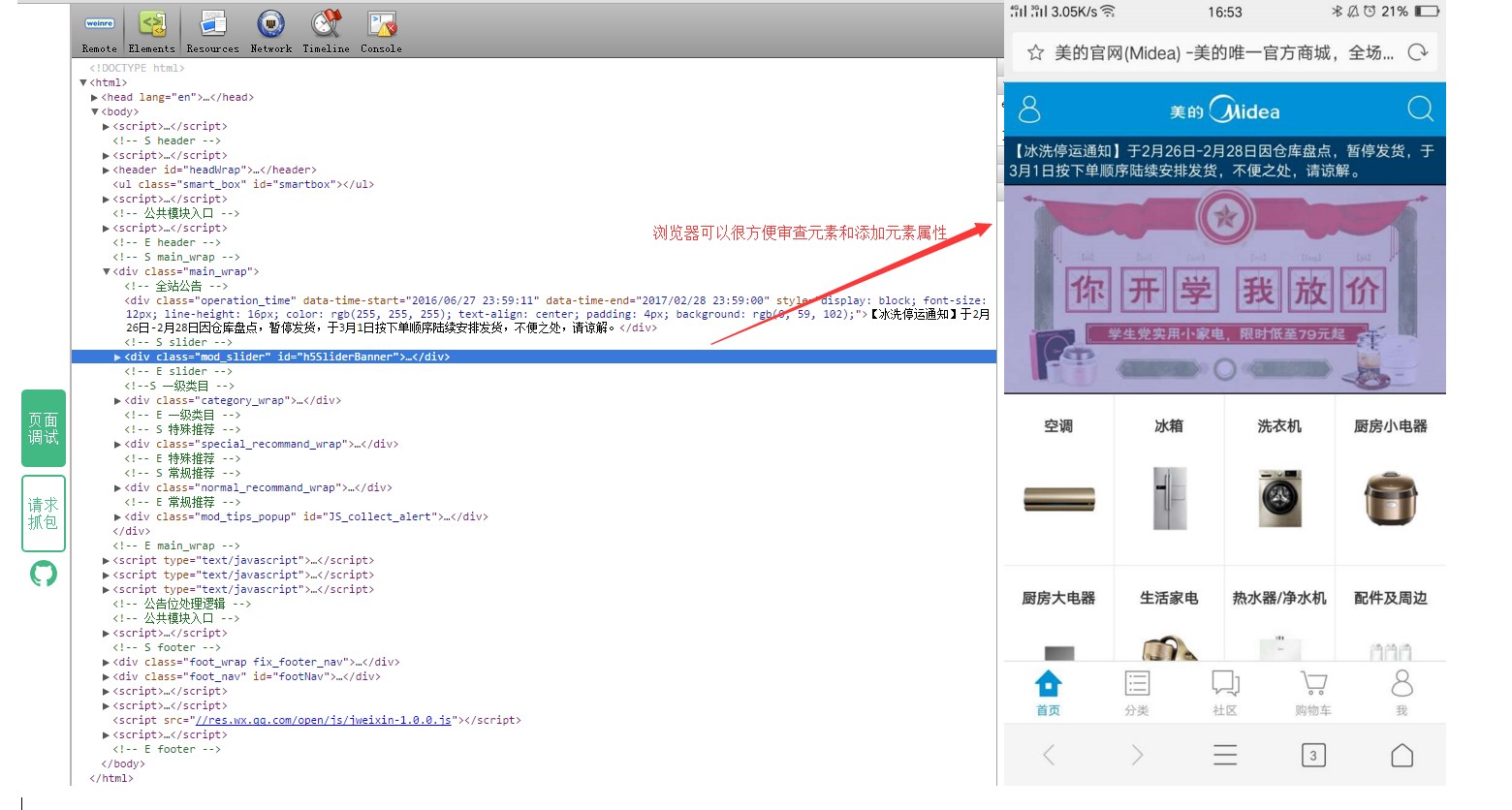Click the GitHub icon in left sidebar
1512x810 pixels.
click(44, 575)
